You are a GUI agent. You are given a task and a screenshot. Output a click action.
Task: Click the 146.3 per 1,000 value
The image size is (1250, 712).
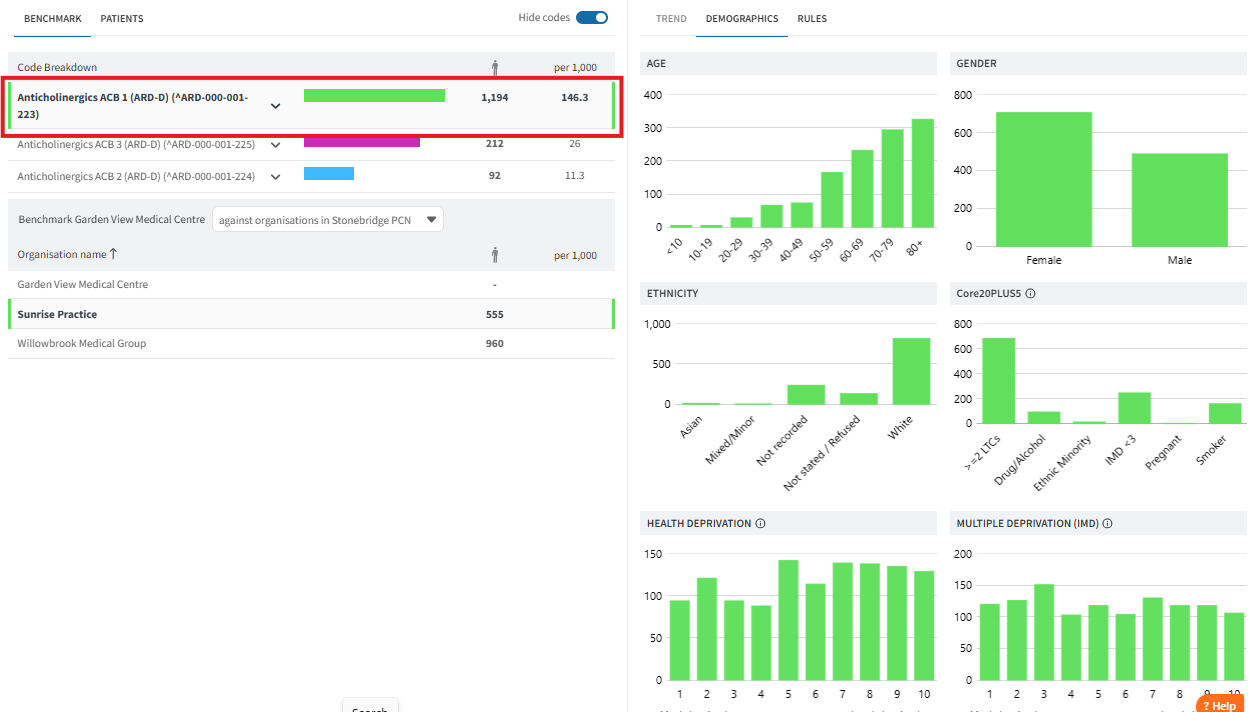(575, 98)
